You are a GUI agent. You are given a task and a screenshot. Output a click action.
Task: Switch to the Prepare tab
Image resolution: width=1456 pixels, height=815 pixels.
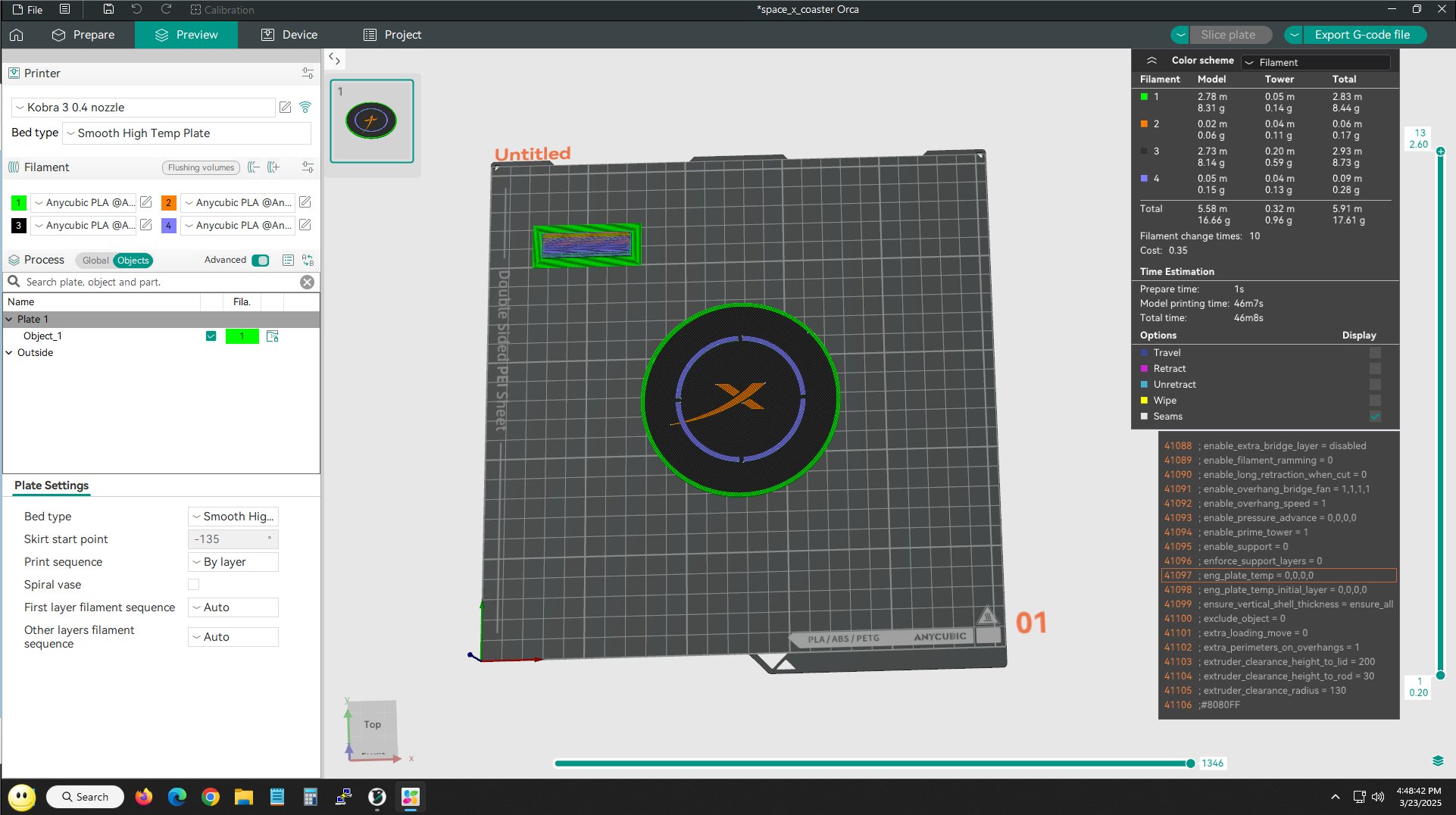click(x=83, y=35)
